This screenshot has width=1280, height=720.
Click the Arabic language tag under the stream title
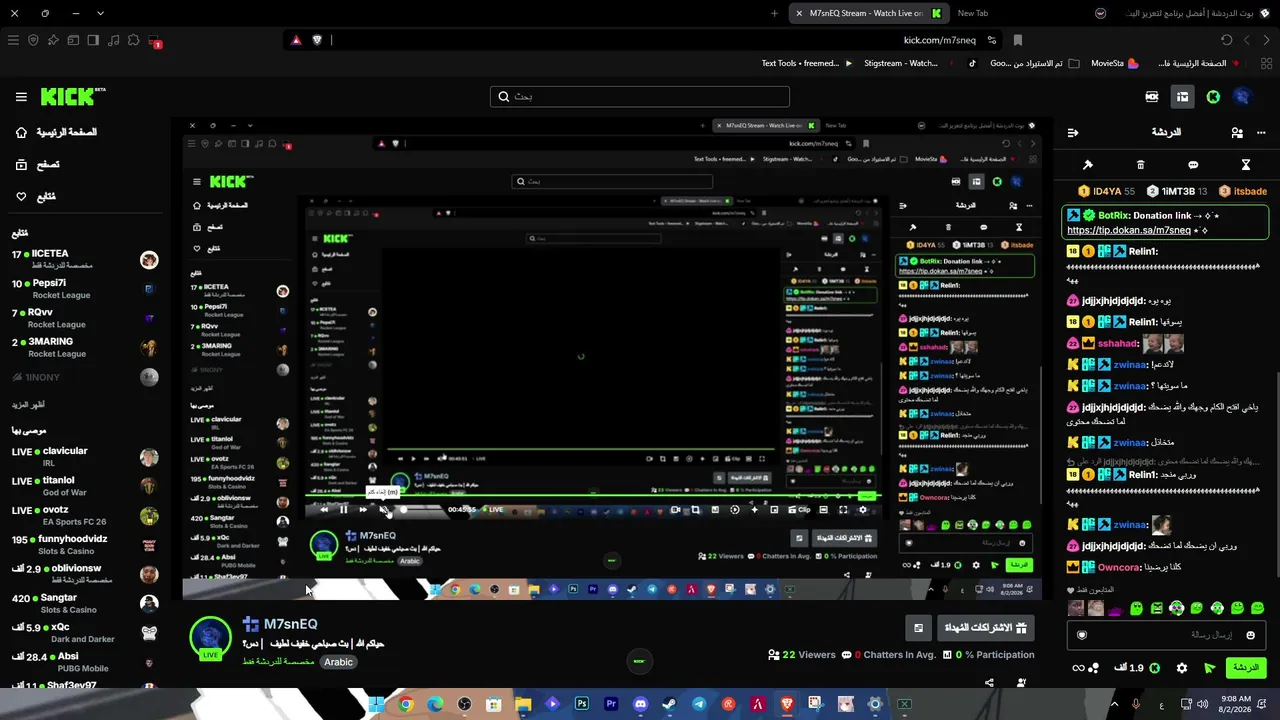coord(338,662)
